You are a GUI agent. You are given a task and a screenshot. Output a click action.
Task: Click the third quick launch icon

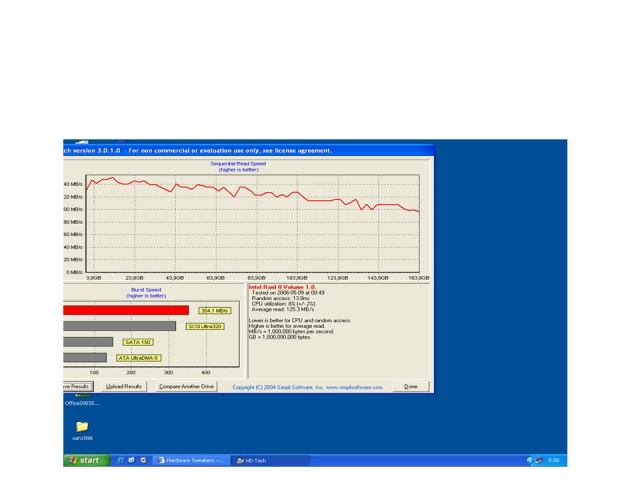pyautogui.click(x=143, y=460)
